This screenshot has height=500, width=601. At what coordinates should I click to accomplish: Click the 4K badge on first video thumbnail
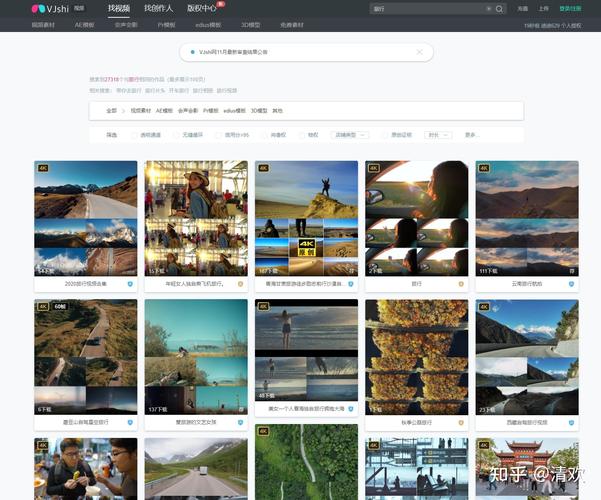(43, 168)
